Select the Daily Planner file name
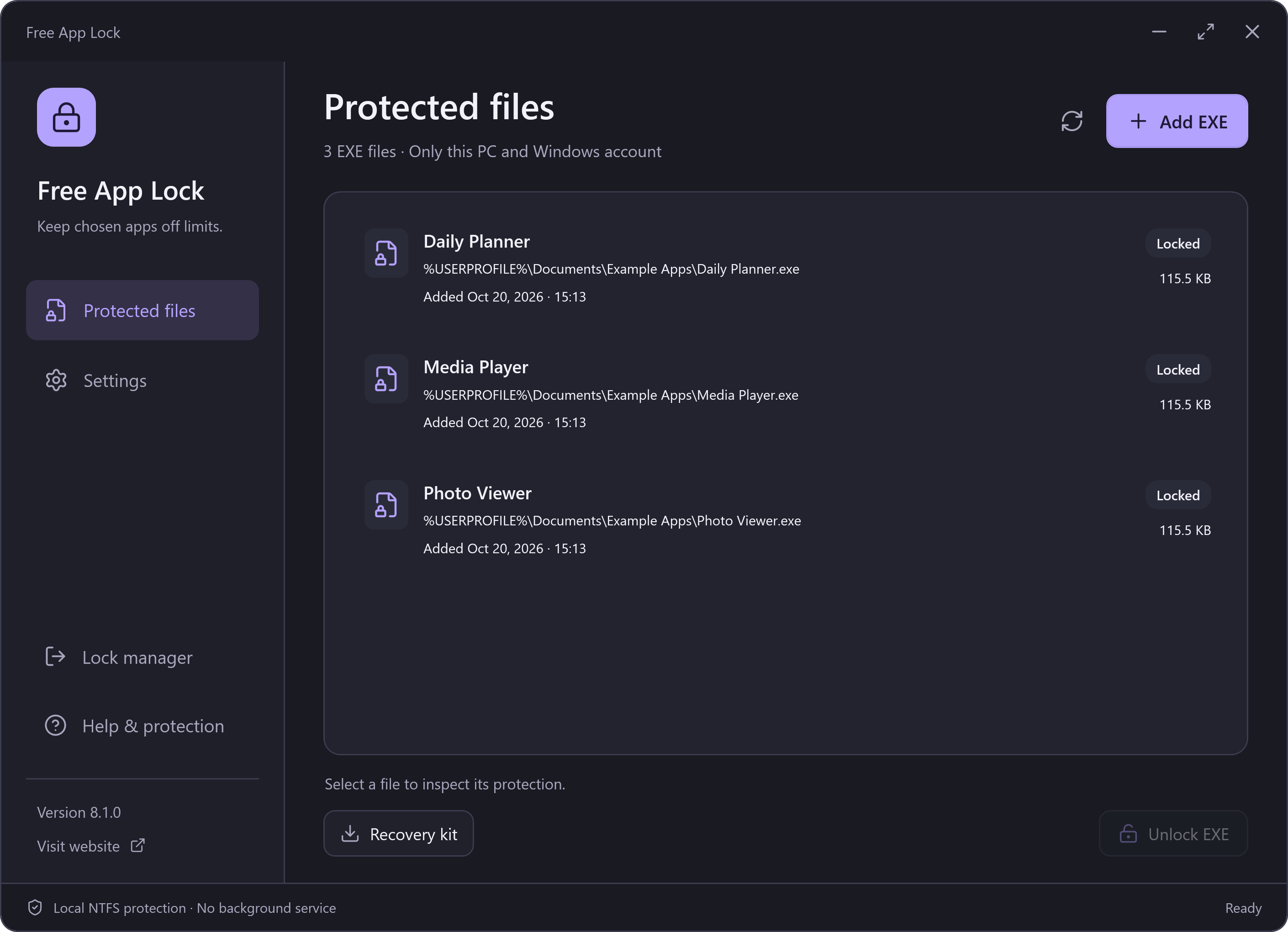 click(x=476, y=241)
